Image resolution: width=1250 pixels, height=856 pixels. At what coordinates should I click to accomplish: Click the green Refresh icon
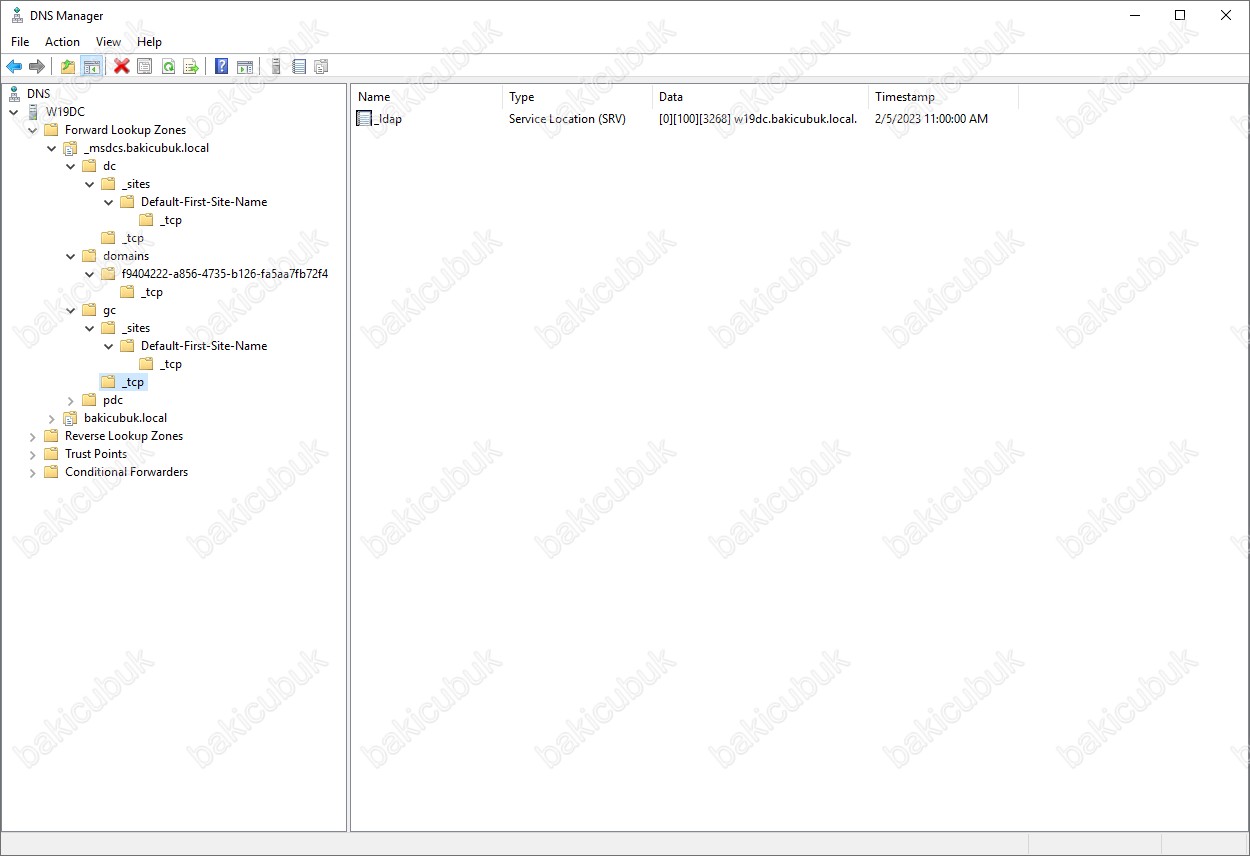tap(168, 67)
